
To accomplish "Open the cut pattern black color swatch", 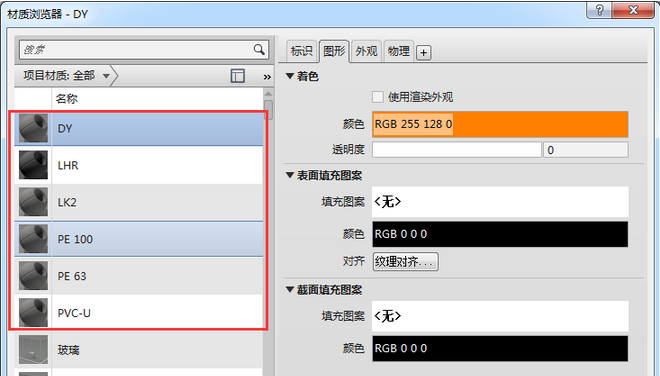I will point(500,348).
